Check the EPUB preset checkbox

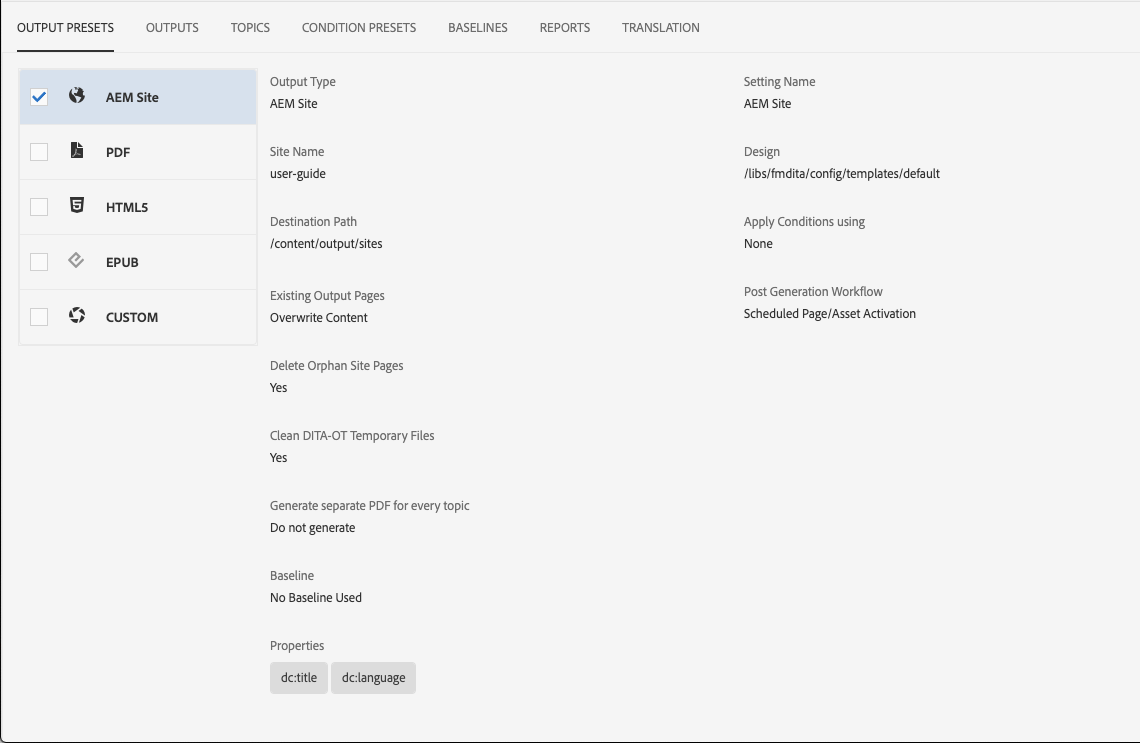[x=39, y=262]
